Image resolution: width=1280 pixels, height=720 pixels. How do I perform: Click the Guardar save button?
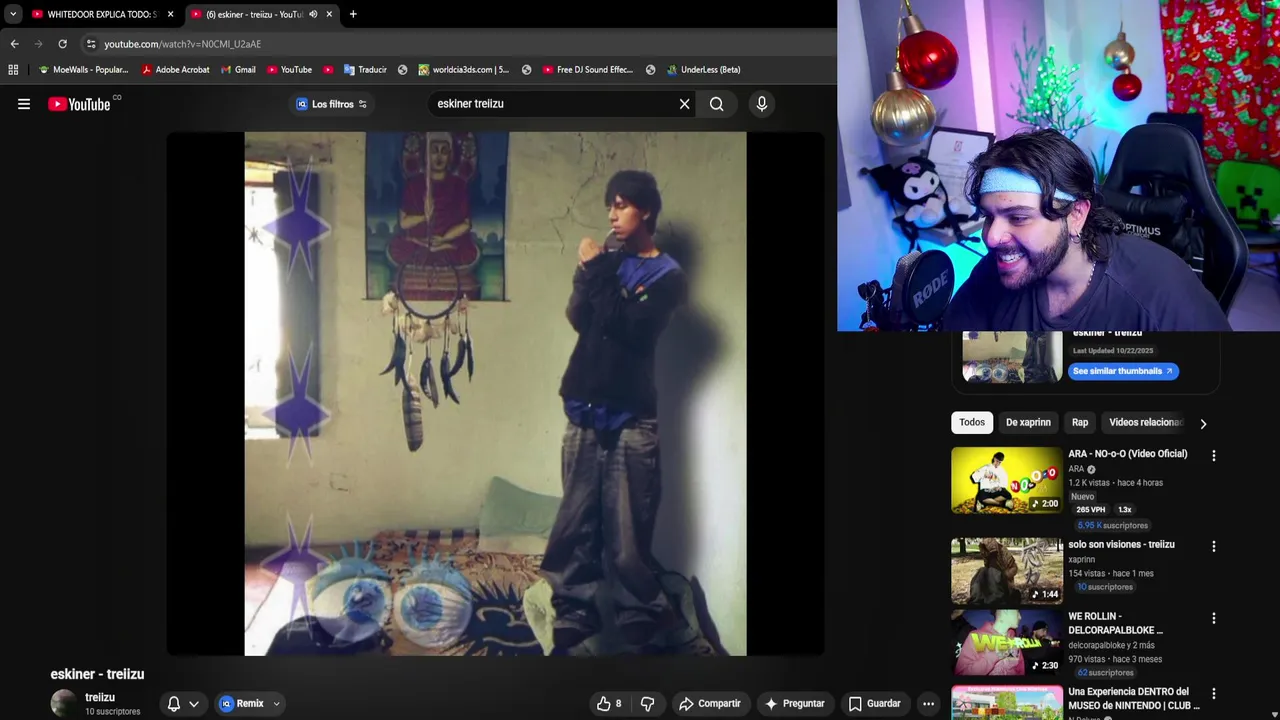point(875,704)
